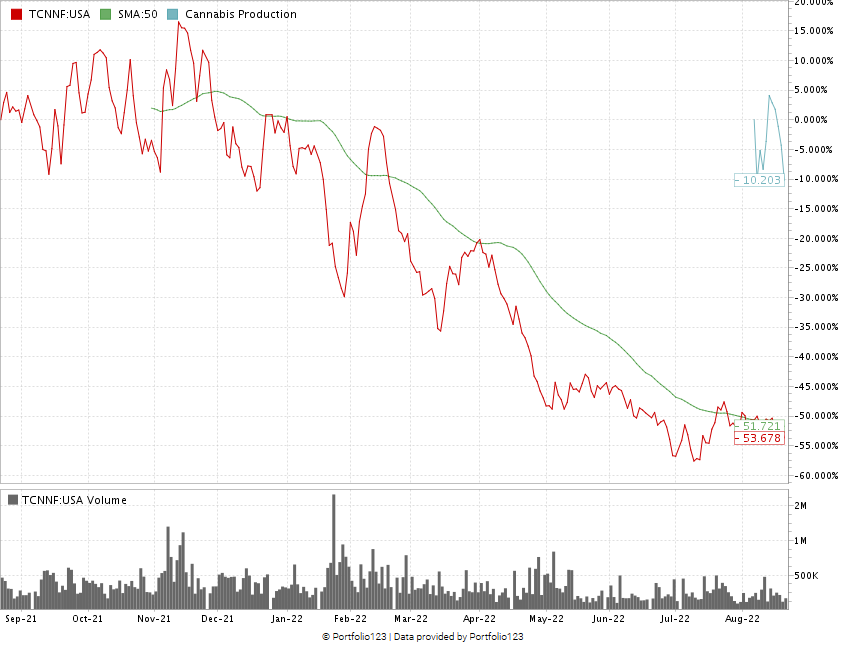Click the tallest volume bar near Feb-22
This screenshot has height=650, width=845.
tap(334, 552)
